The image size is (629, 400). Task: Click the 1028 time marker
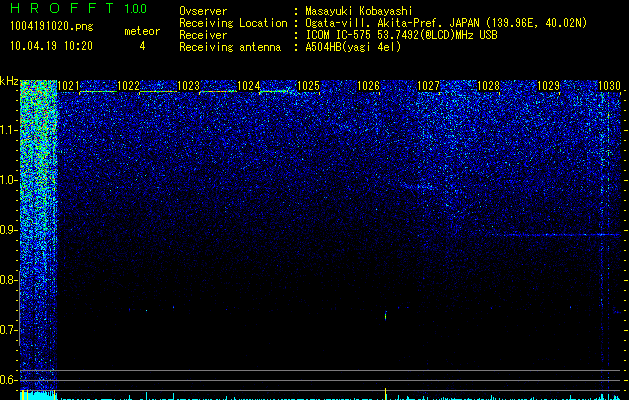tap(489, 86)
